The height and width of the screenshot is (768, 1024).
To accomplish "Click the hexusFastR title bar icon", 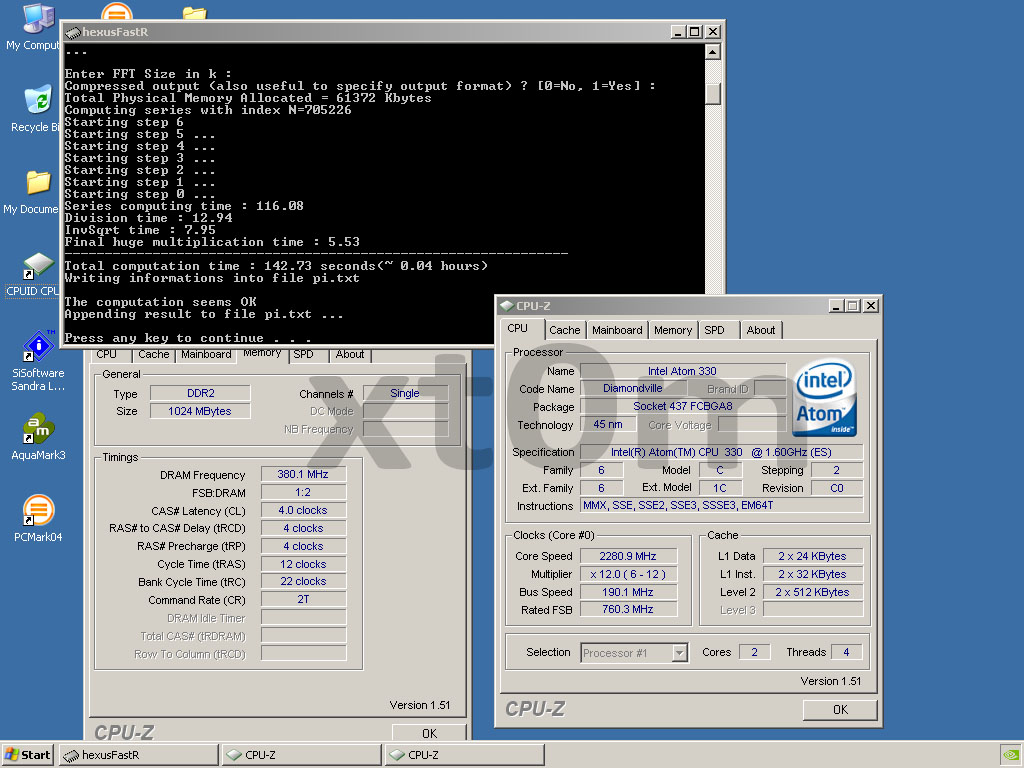I will (x=72, y=32).
